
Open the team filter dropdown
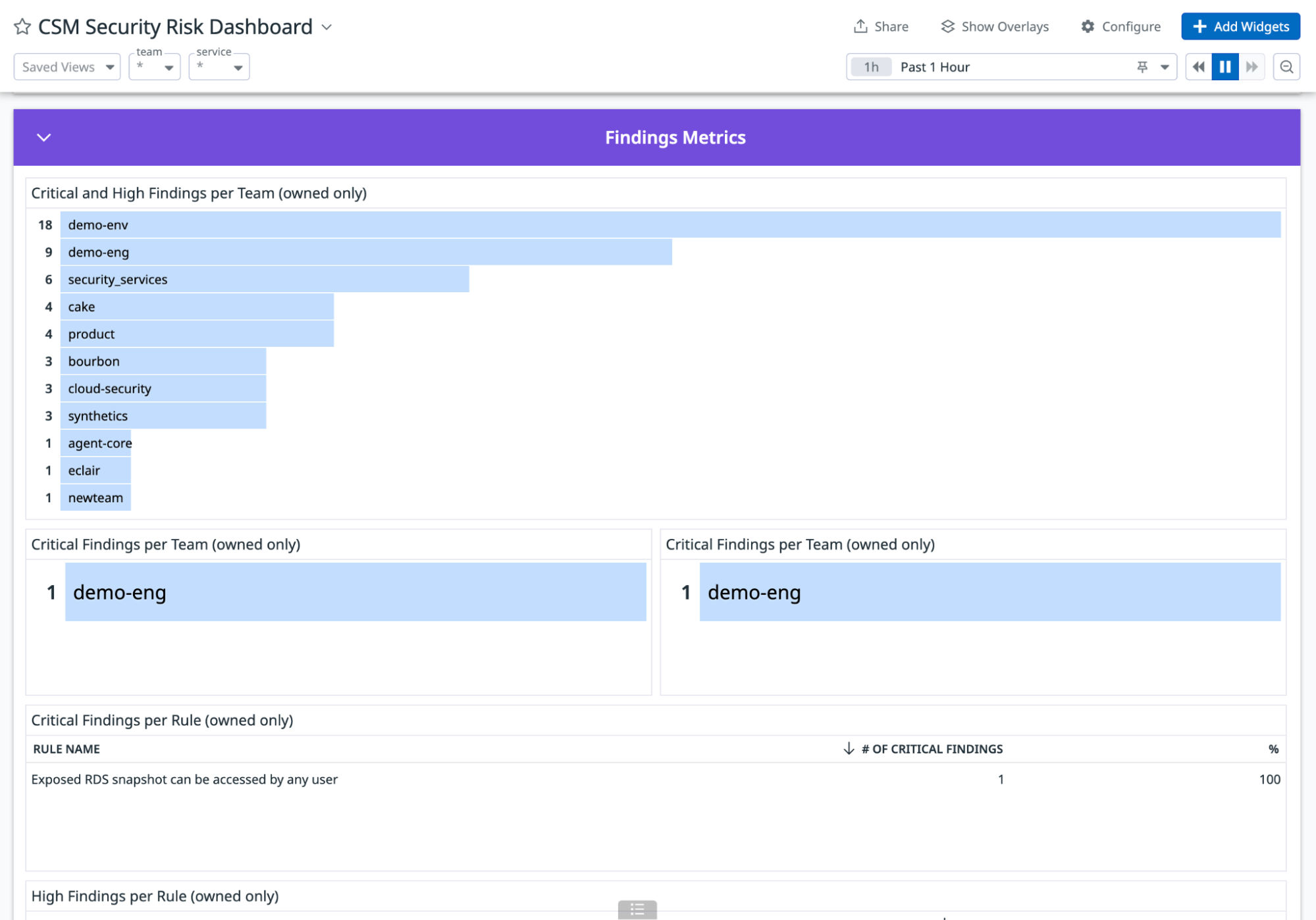tap(154, 66)
